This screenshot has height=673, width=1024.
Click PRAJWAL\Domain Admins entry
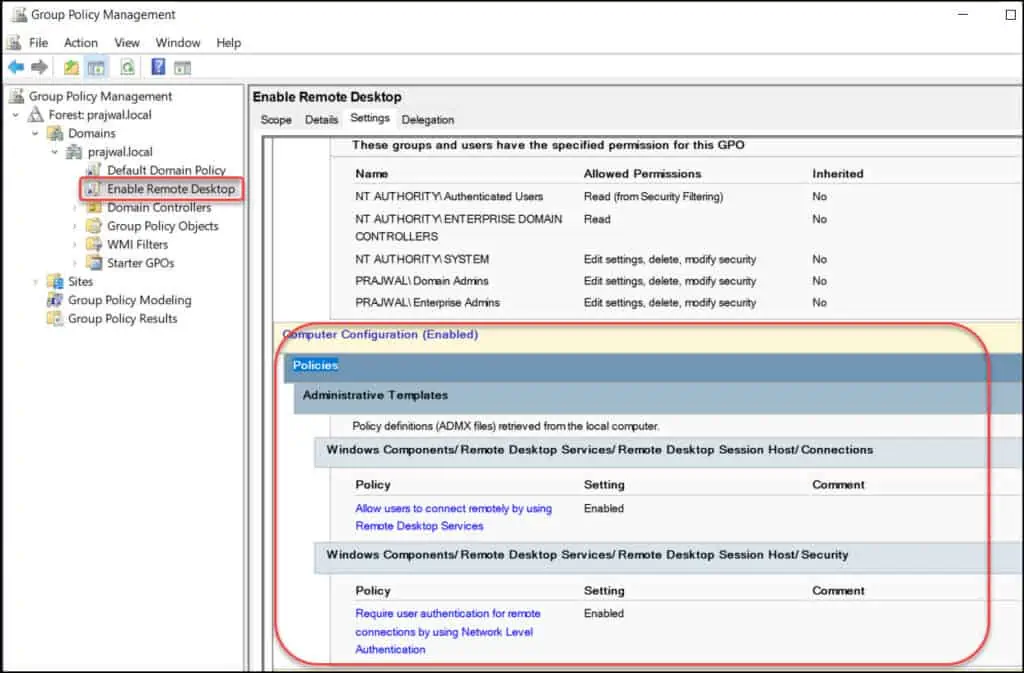422,281
